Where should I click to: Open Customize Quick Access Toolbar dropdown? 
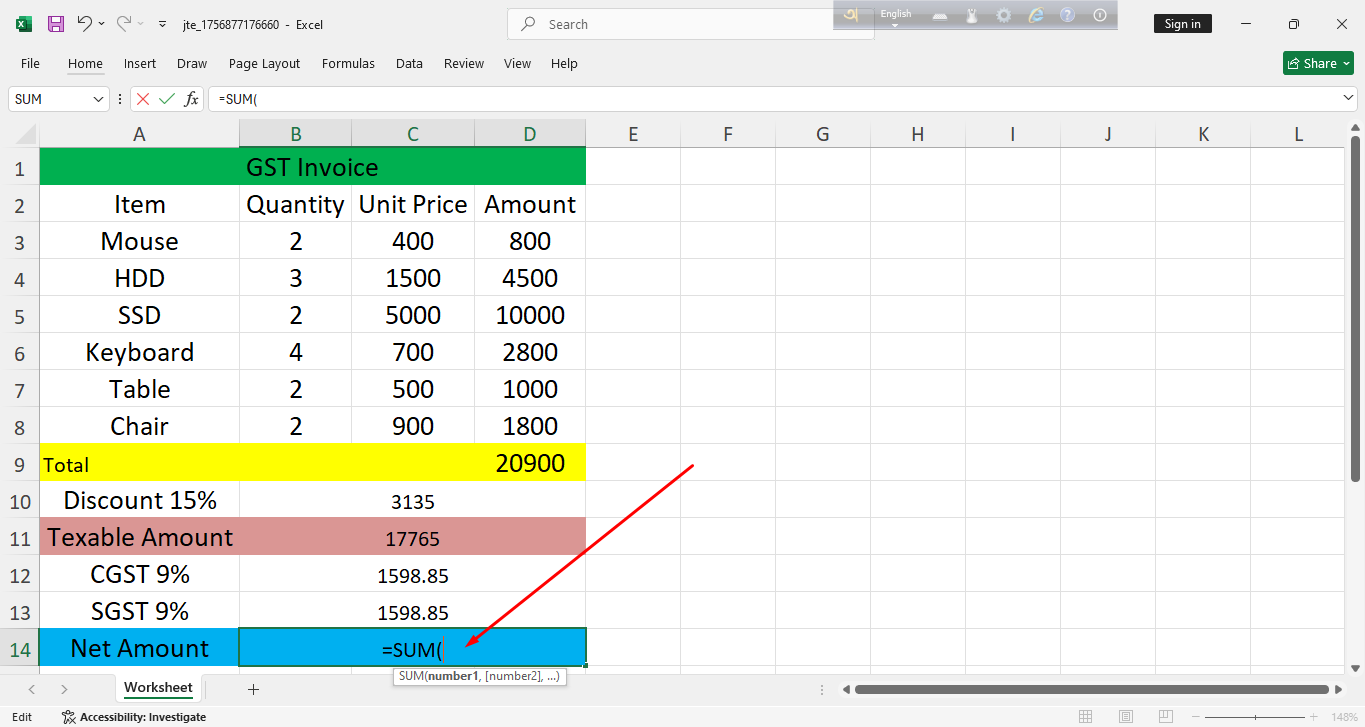click(x=163, y=24)
